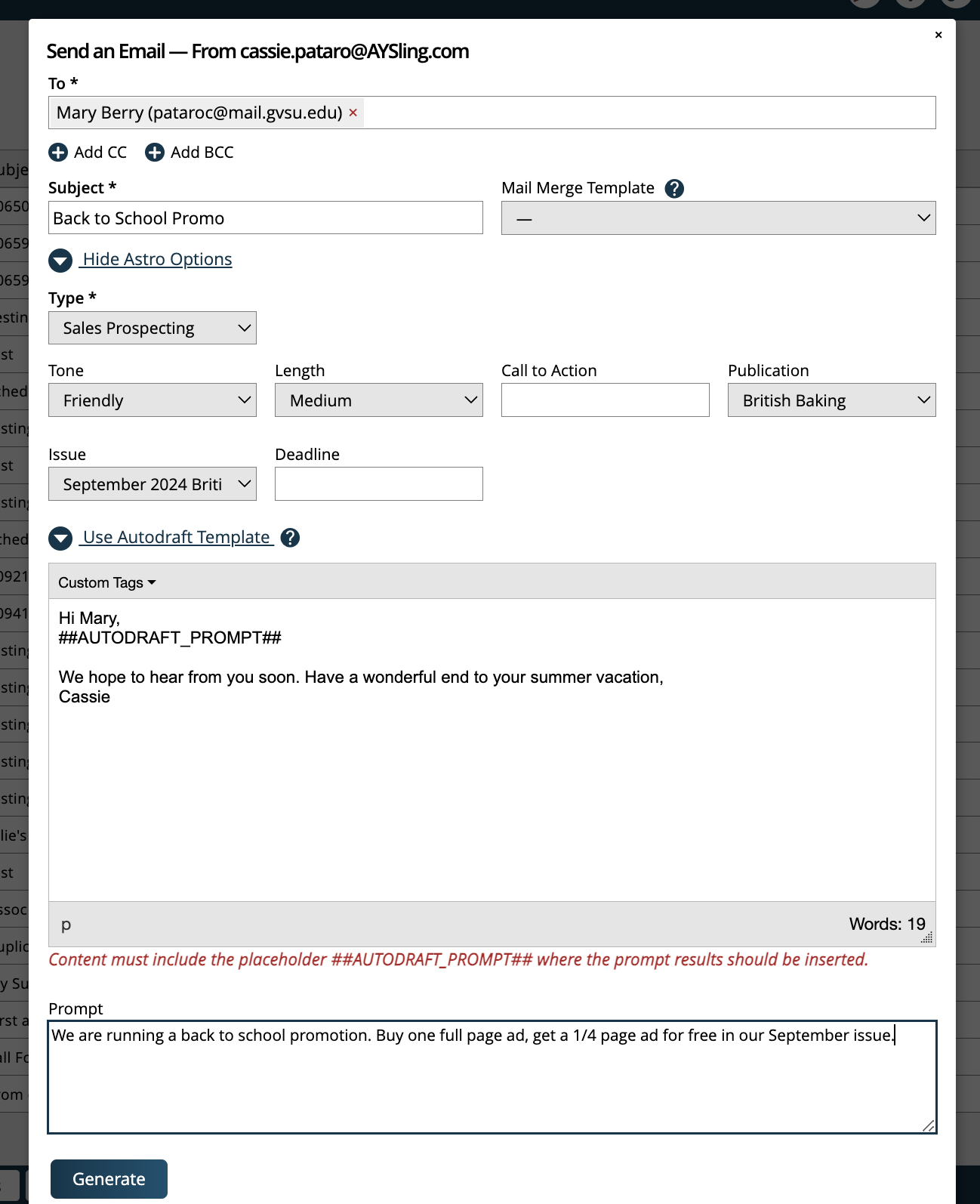
Task: Click in the email body editor
Action: pos(492,750)
